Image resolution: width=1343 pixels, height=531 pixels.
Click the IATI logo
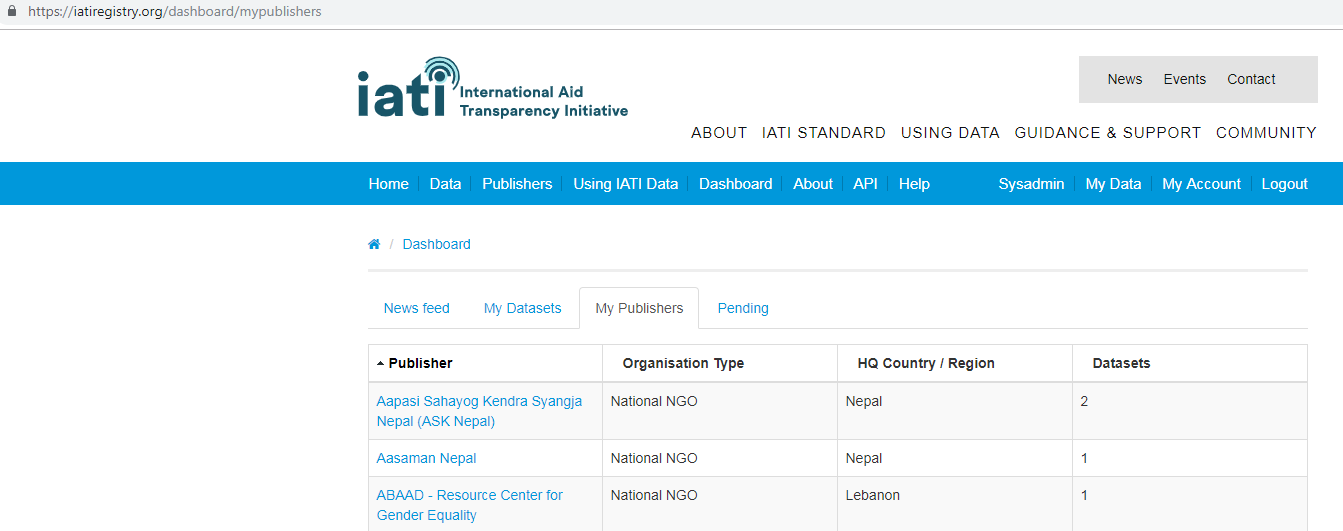(x=493, y=88)
